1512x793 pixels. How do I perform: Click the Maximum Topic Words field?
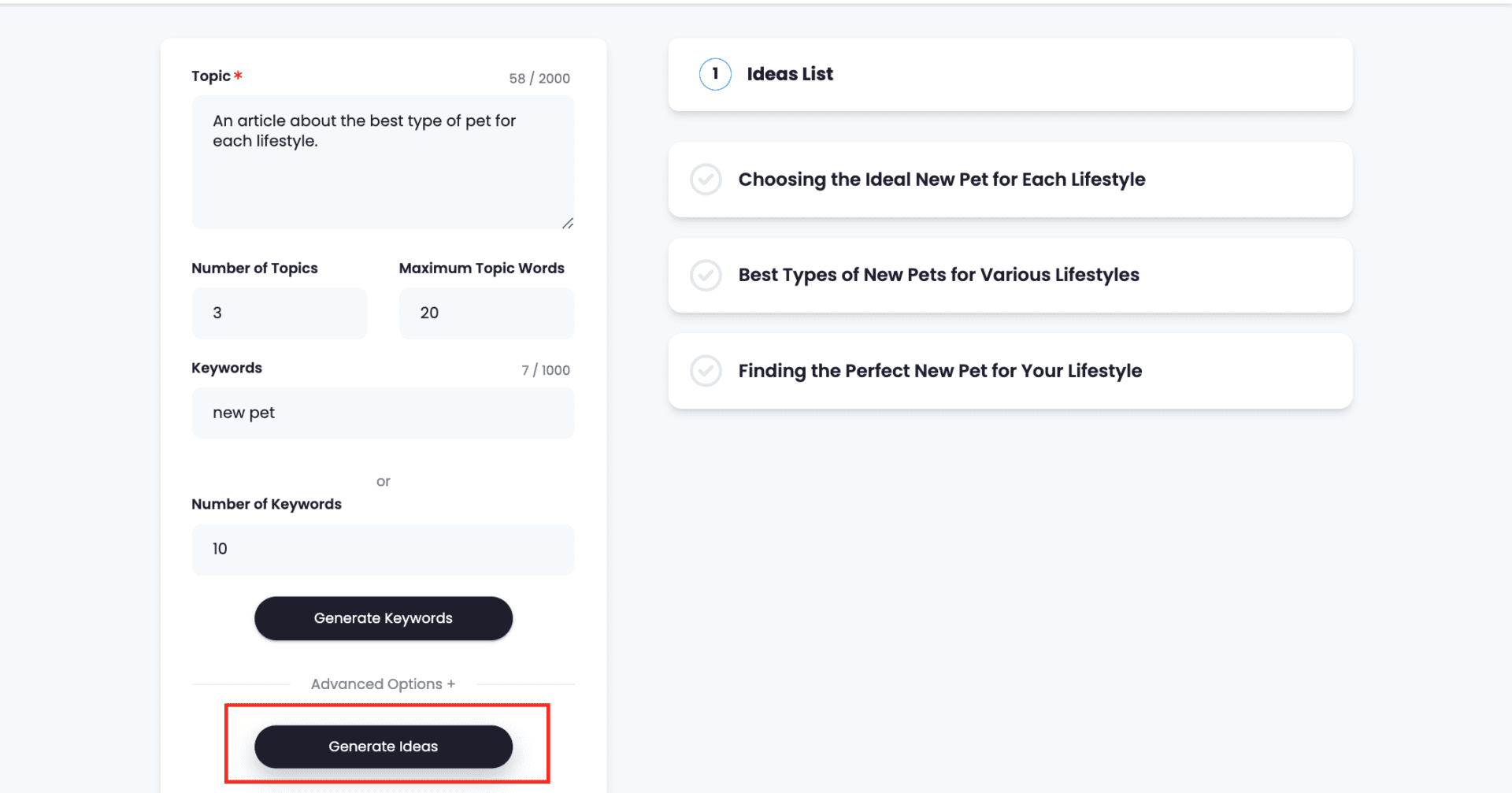point(486,313)
